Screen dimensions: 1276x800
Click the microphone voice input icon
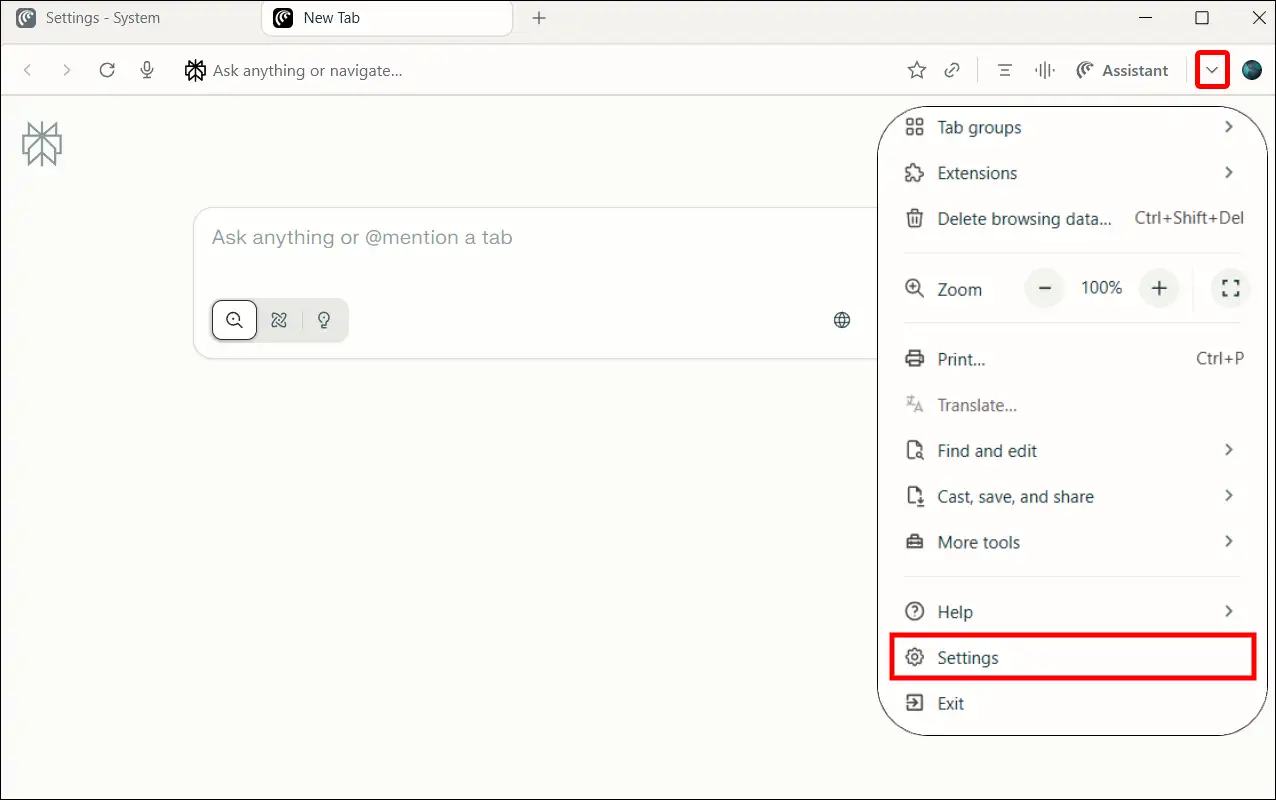click(x=147, y=70)
